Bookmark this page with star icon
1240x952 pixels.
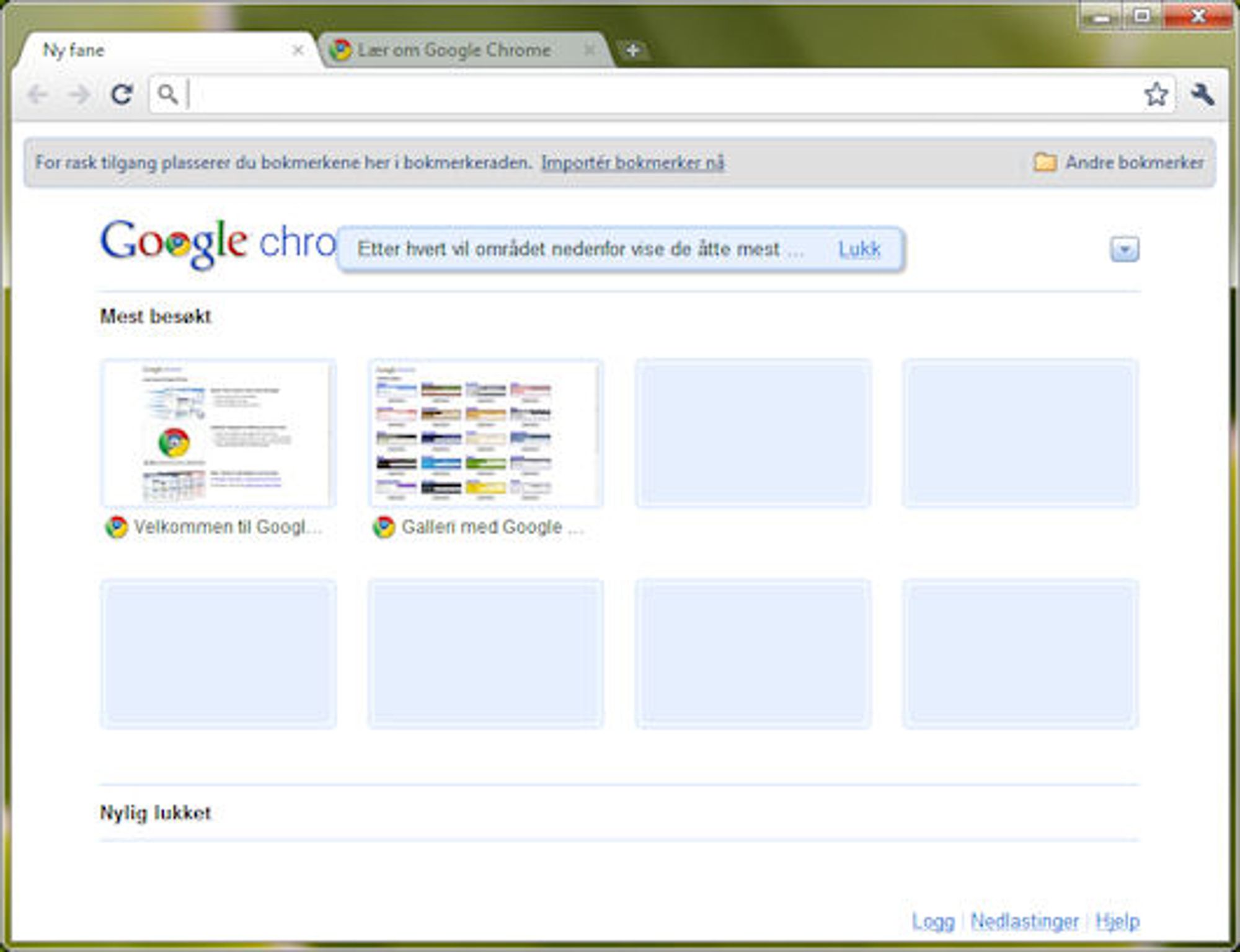1156,94
